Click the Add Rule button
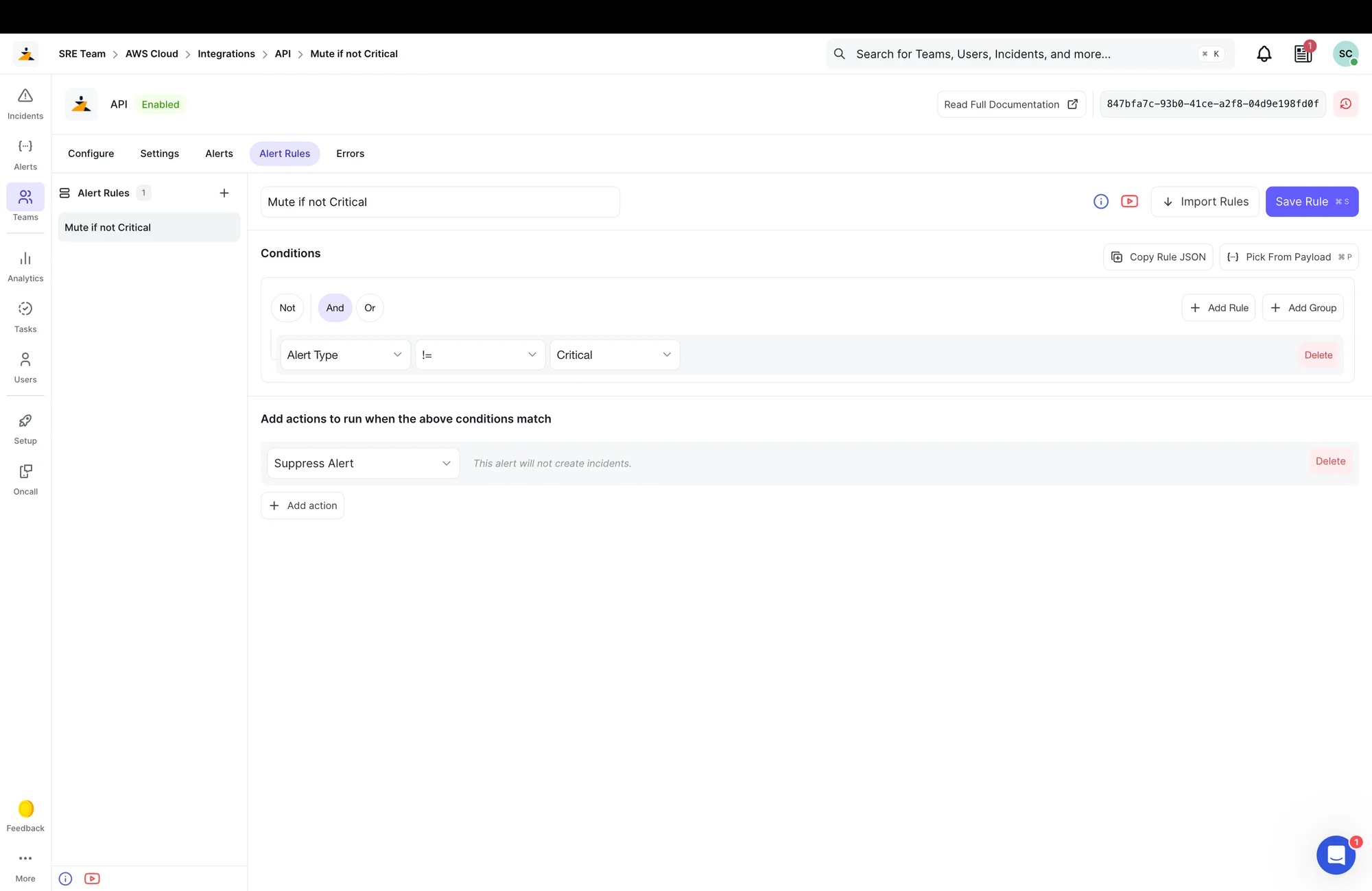The width and height of the screenshot is (1372, 891). pos(1218,308)
